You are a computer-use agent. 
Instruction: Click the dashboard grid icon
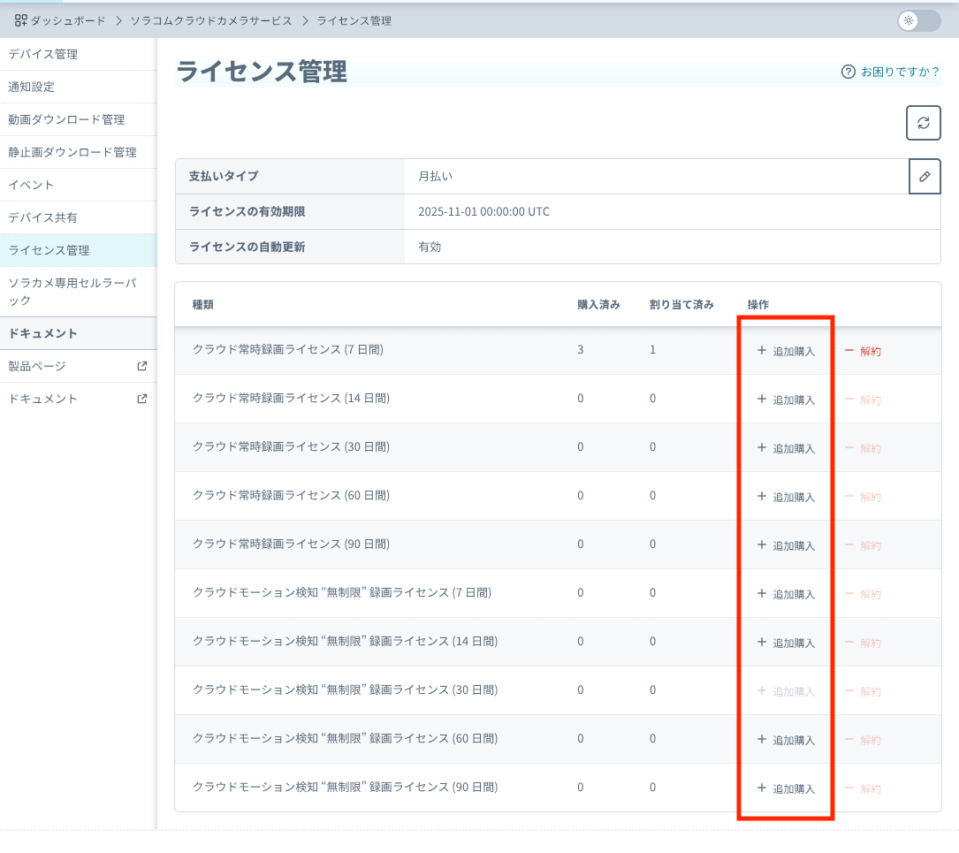tap(21, 20)
